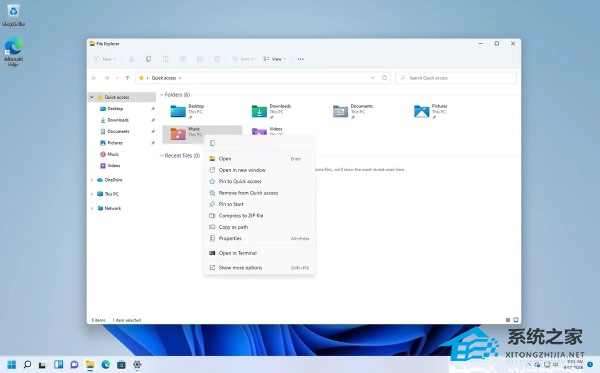This screenshot has width=600, height=373.
Task: Open the recent locations chevron
Action: (x=117, y=78)
